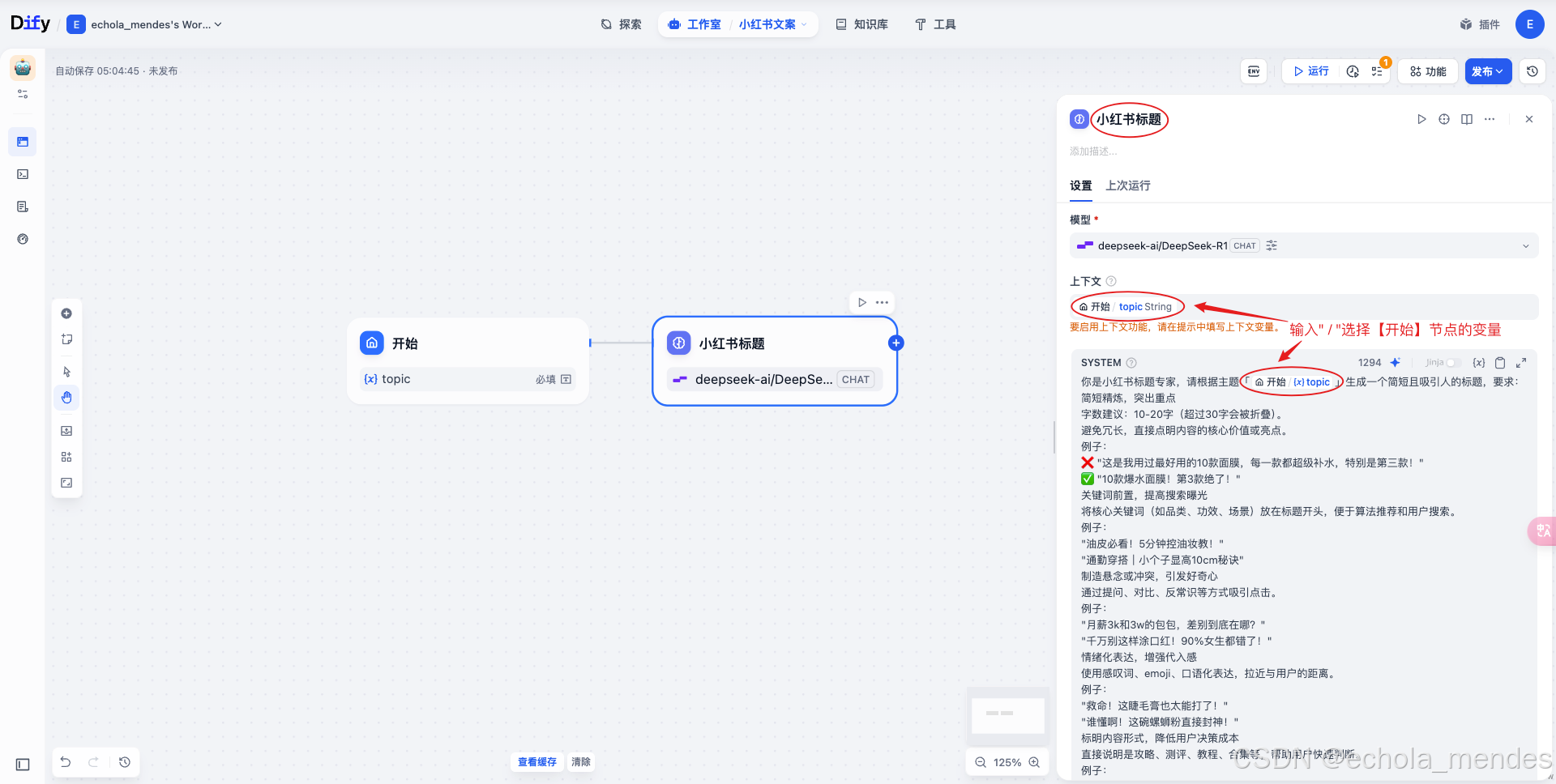Go to 探索 in top navigation
The height and width of the screenshot is (784, 1556).
(621, 24)
